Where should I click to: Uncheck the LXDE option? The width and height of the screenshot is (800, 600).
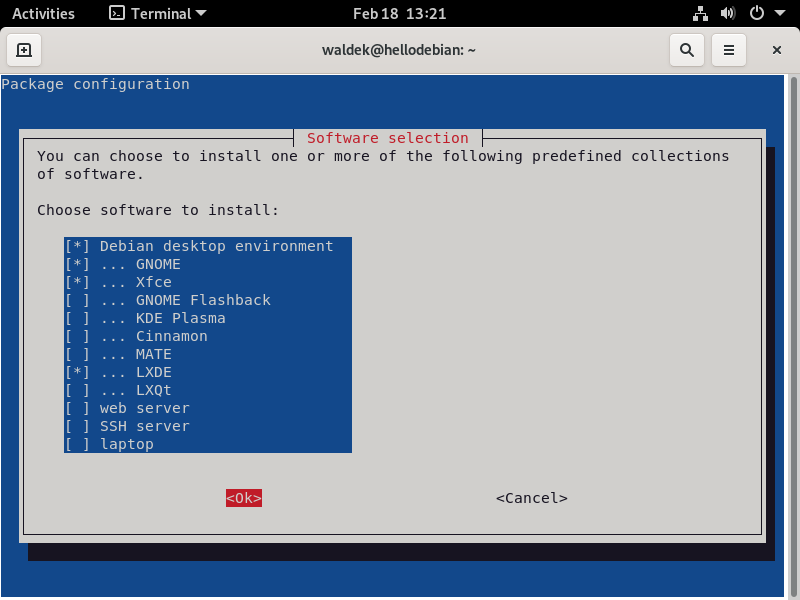(208, 372)
